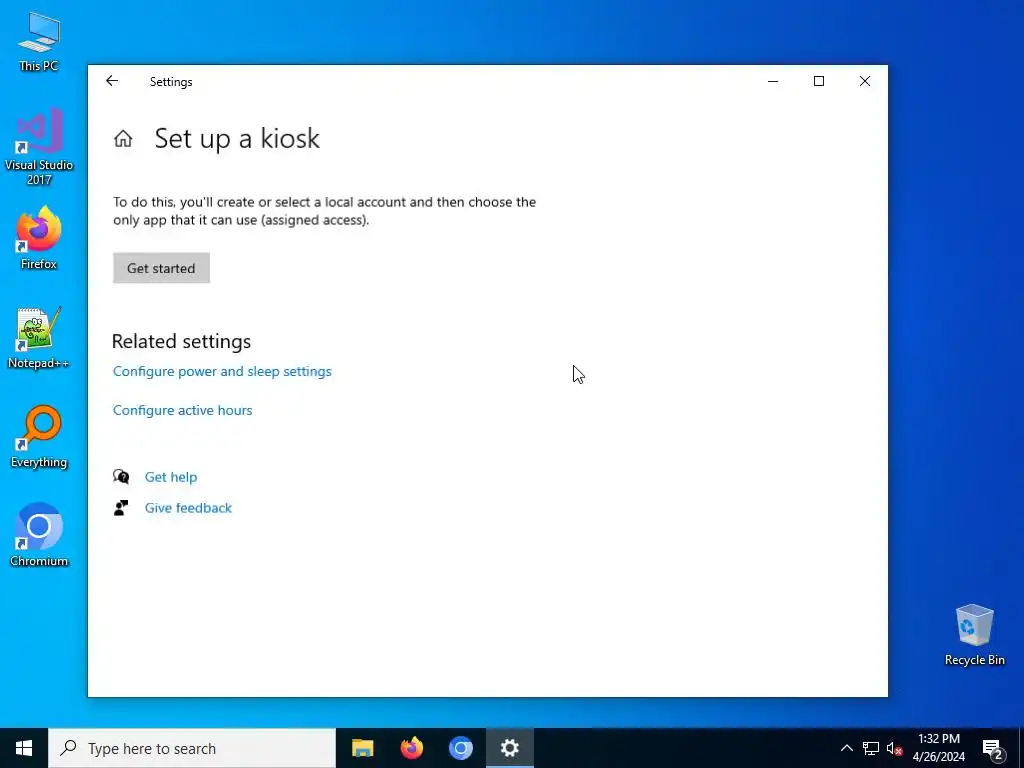Viewport: 1024px width, 768px height.
Task: Open the Give feedback link
Action: coord(188,508)
